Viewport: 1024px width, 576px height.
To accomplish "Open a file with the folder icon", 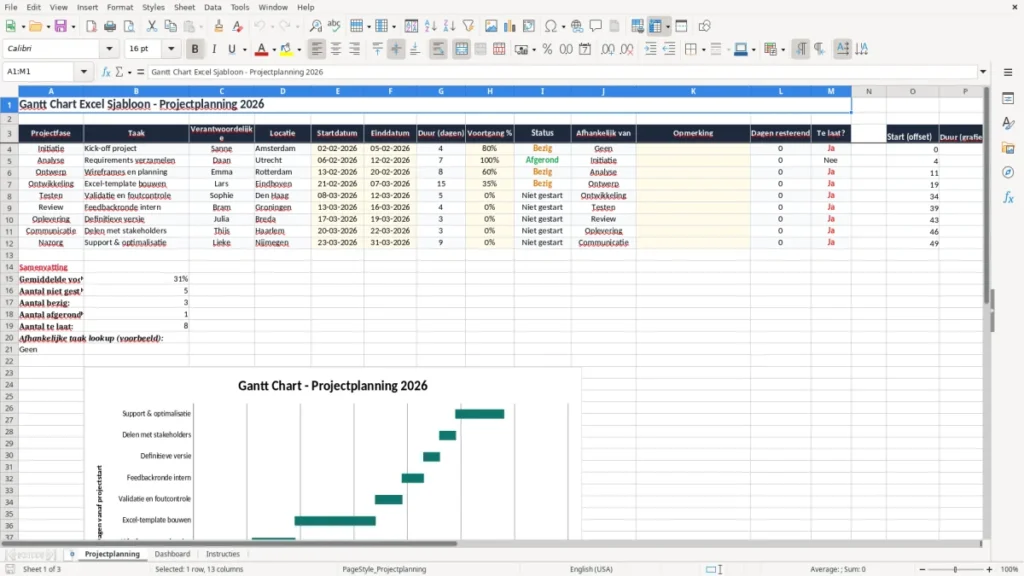I will pyautogui.click(x=35, y=26).
